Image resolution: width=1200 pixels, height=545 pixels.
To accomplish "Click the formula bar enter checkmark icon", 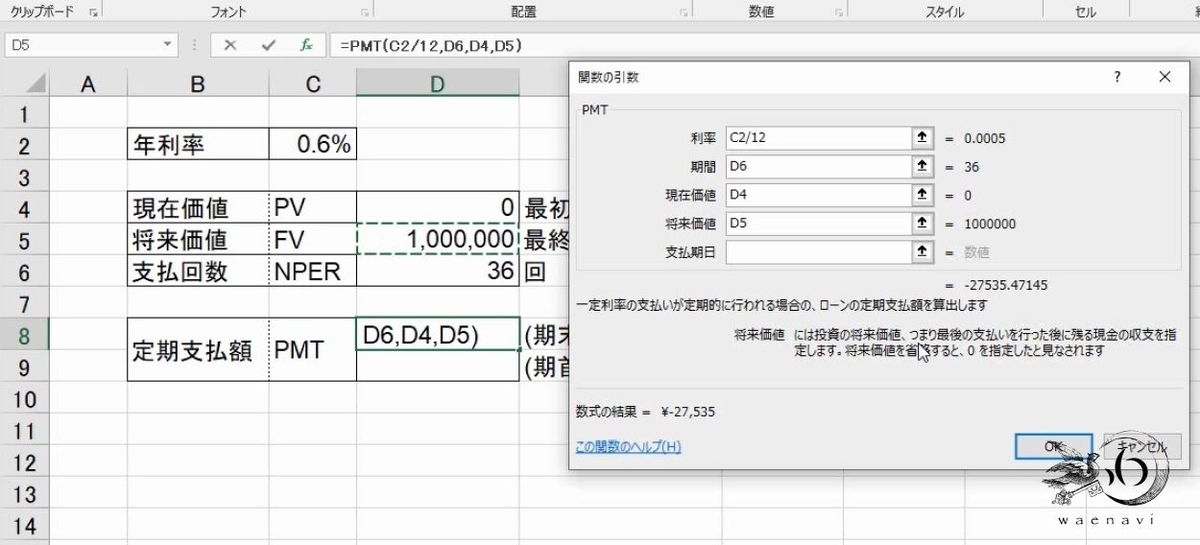I will [x=268, y=46].
